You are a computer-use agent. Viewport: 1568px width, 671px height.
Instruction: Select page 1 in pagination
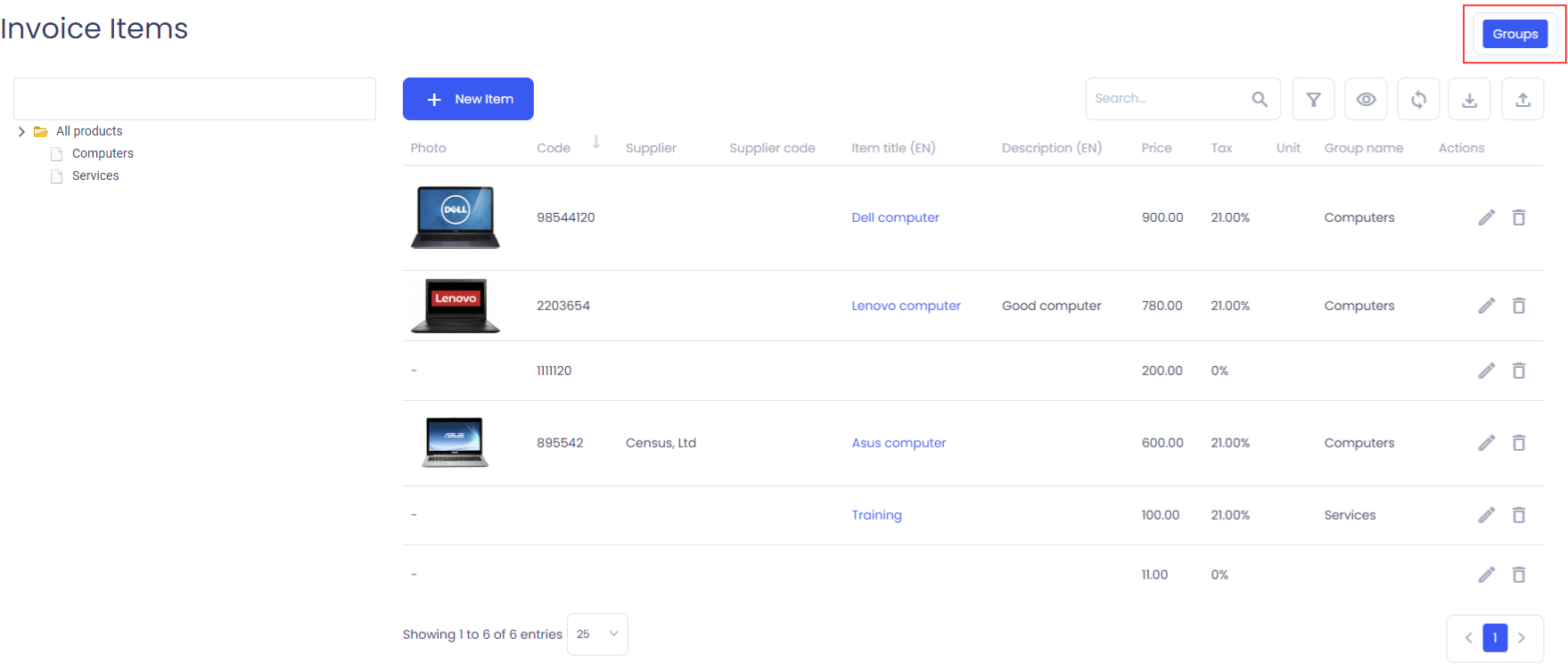click(1495, 638)
